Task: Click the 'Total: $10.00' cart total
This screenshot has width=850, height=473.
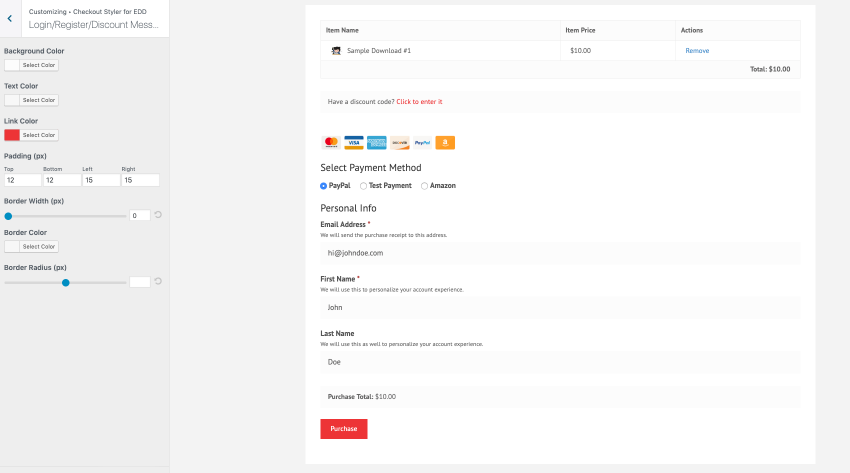Action: point(770,69)
